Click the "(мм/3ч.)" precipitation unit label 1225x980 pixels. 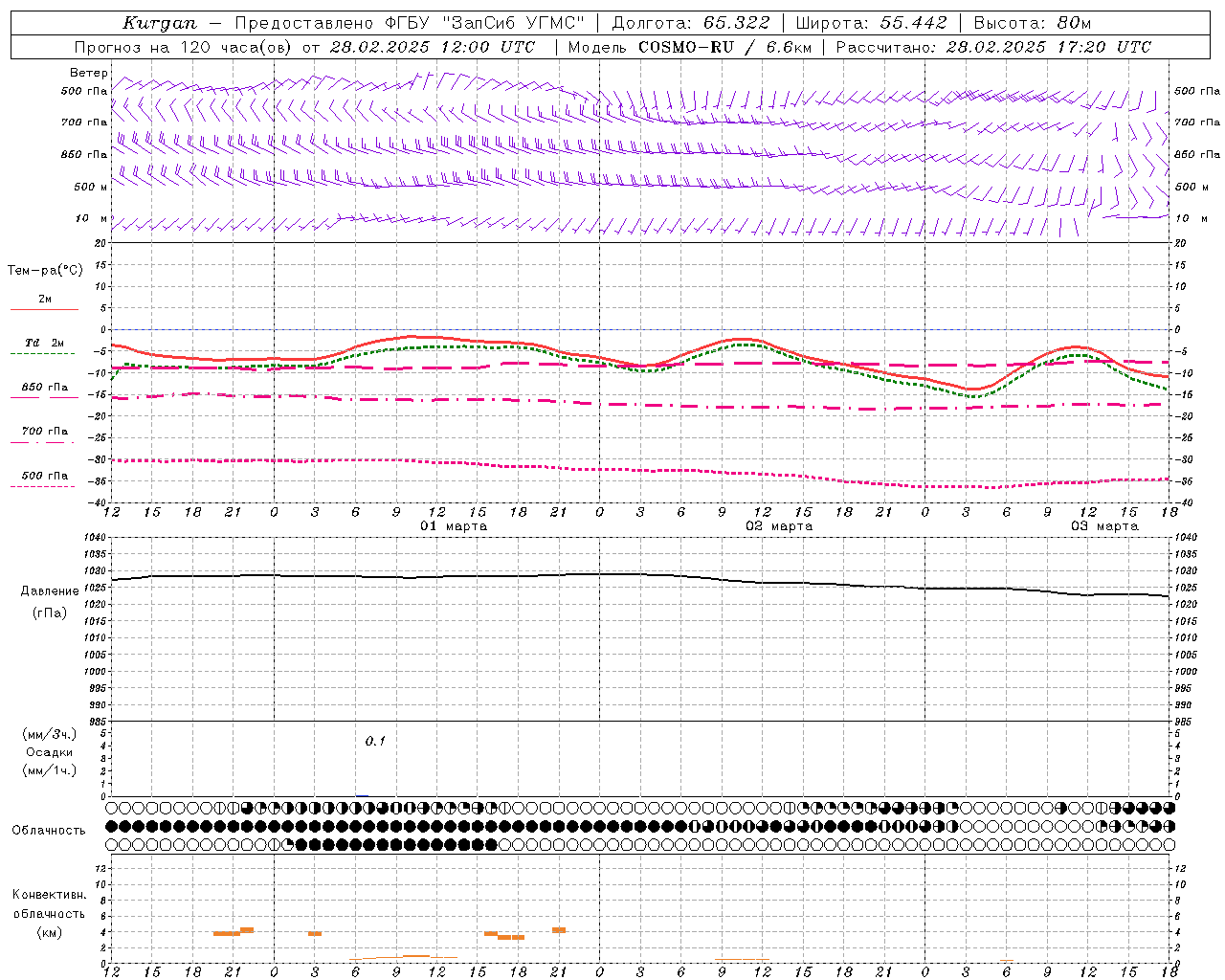click(x=50, y=735)
